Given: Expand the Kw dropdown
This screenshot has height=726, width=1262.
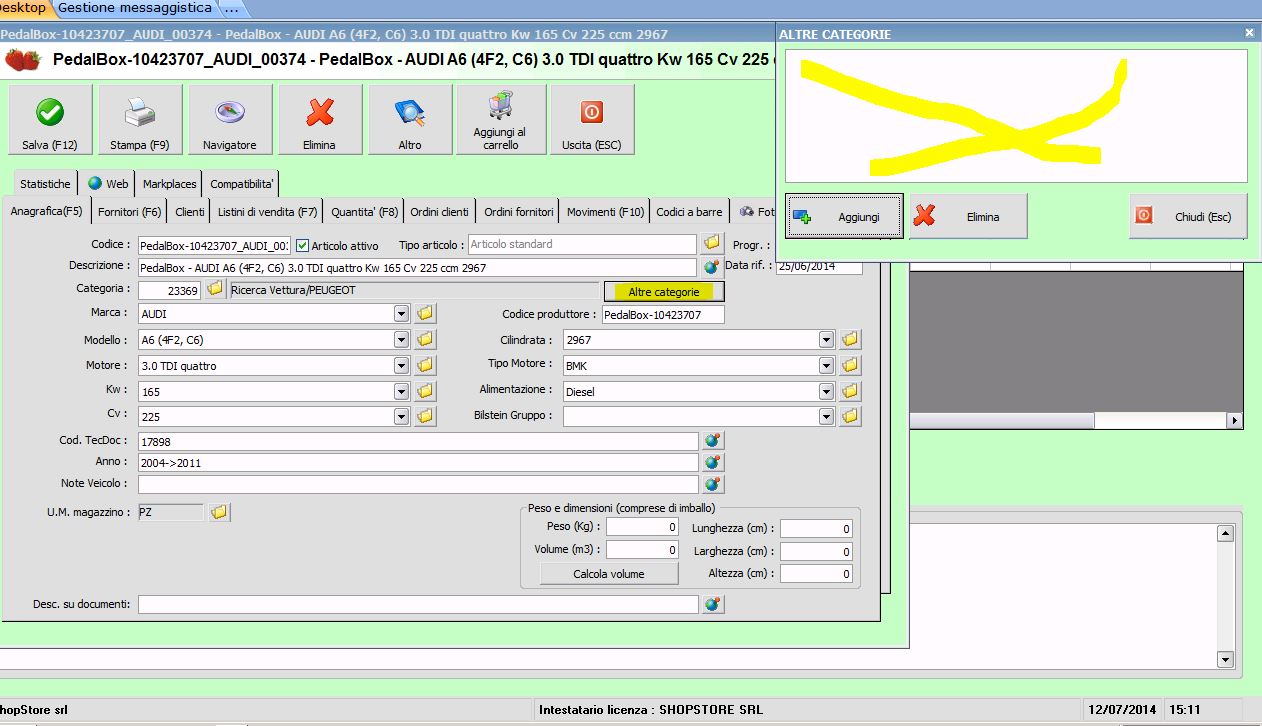Looking at the screenshot, I should tap(401, 391).
